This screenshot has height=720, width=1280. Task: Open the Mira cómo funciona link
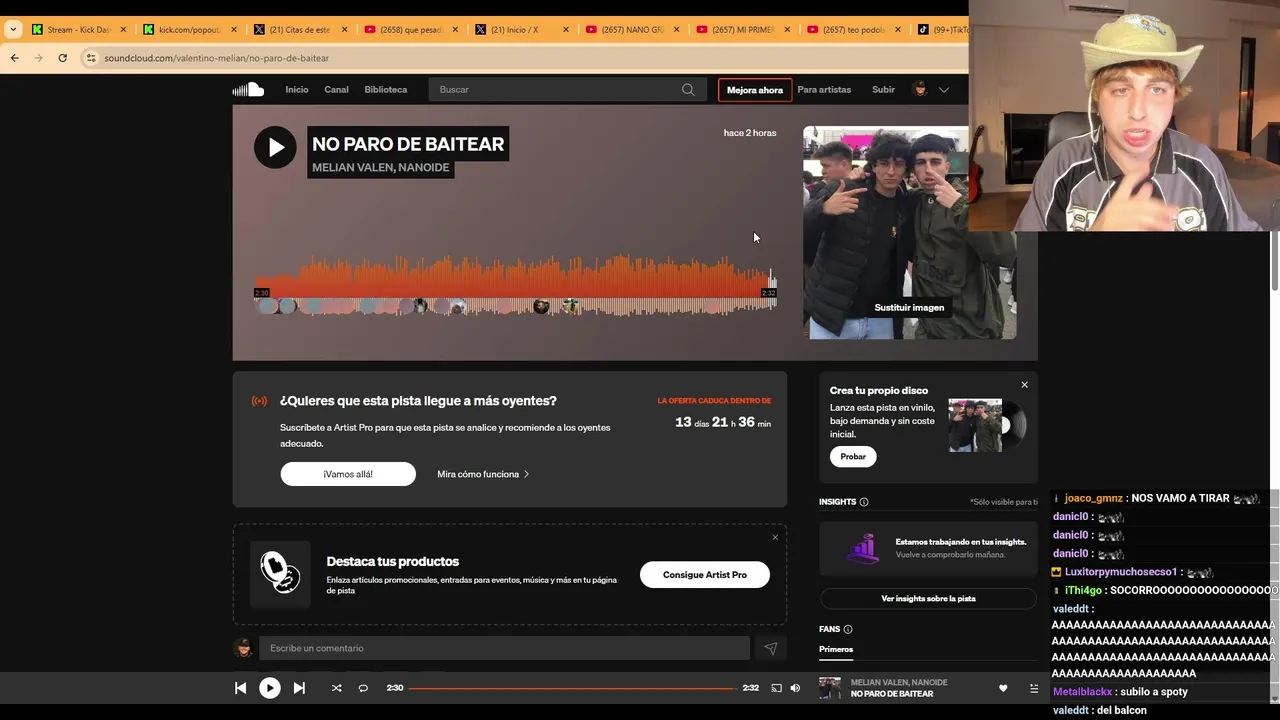coord(483,474)
